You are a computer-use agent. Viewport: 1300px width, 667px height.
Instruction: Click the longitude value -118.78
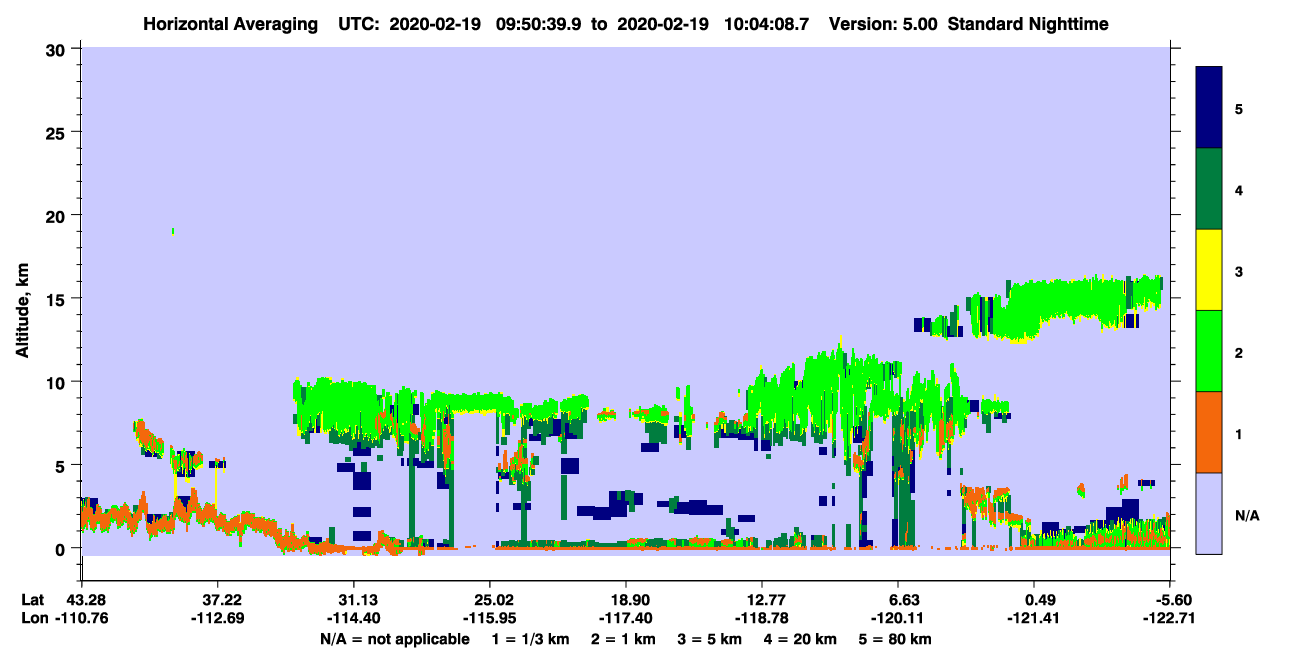pos(762,618)
